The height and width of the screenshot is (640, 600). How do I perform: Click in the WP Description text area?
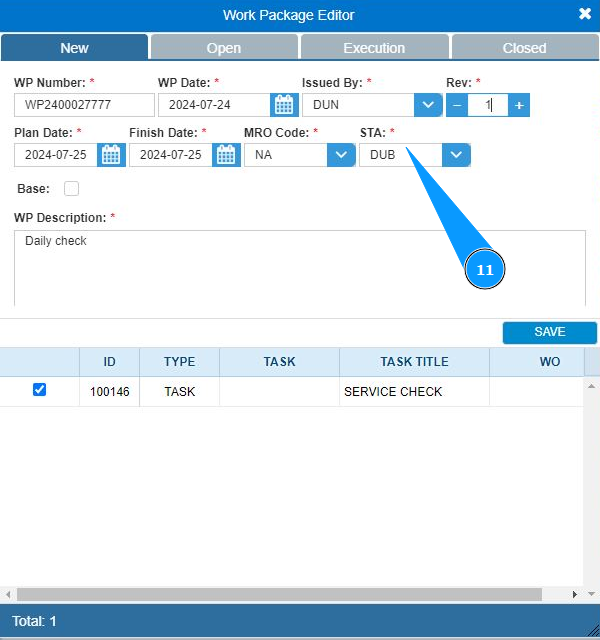(x=300, y=268)
